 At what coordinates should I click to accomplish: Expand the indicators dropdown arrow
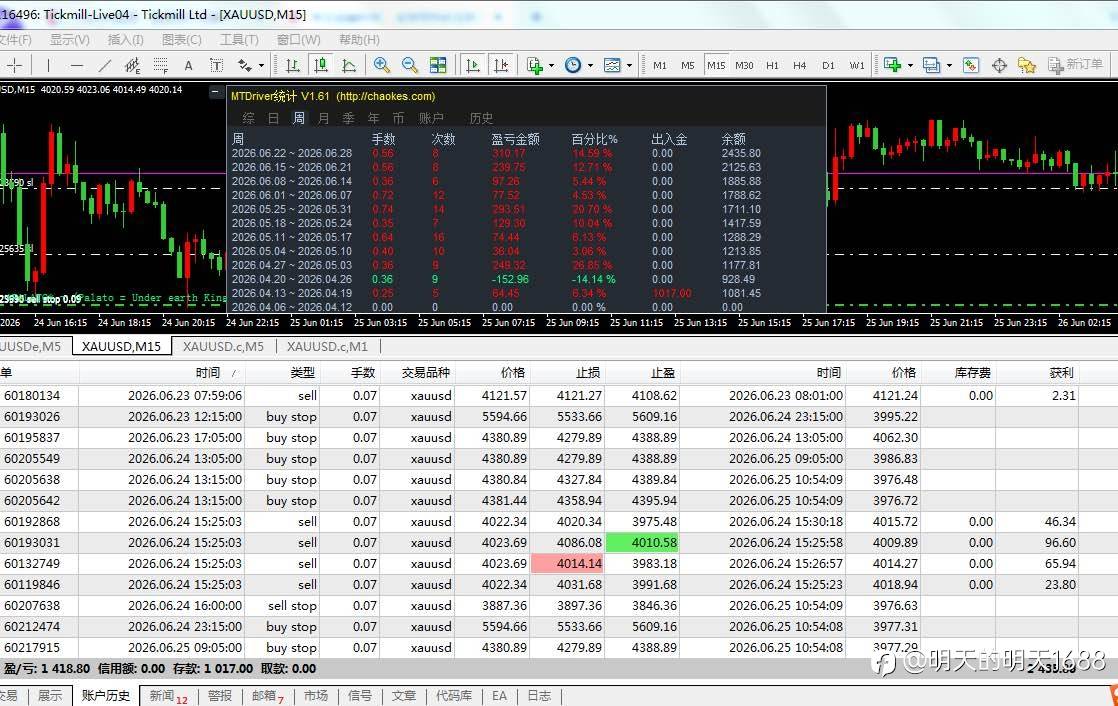point(551,66)
